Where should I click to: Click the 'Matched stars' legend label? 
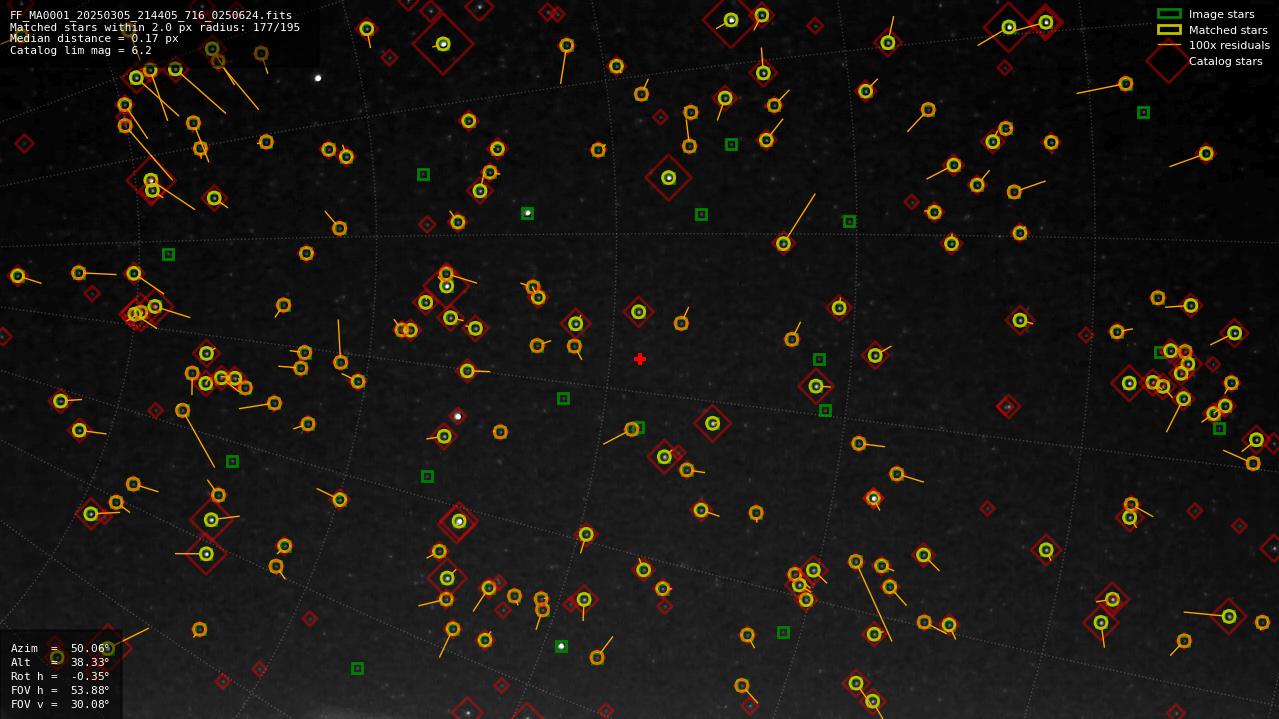(x=1228, y=30)
